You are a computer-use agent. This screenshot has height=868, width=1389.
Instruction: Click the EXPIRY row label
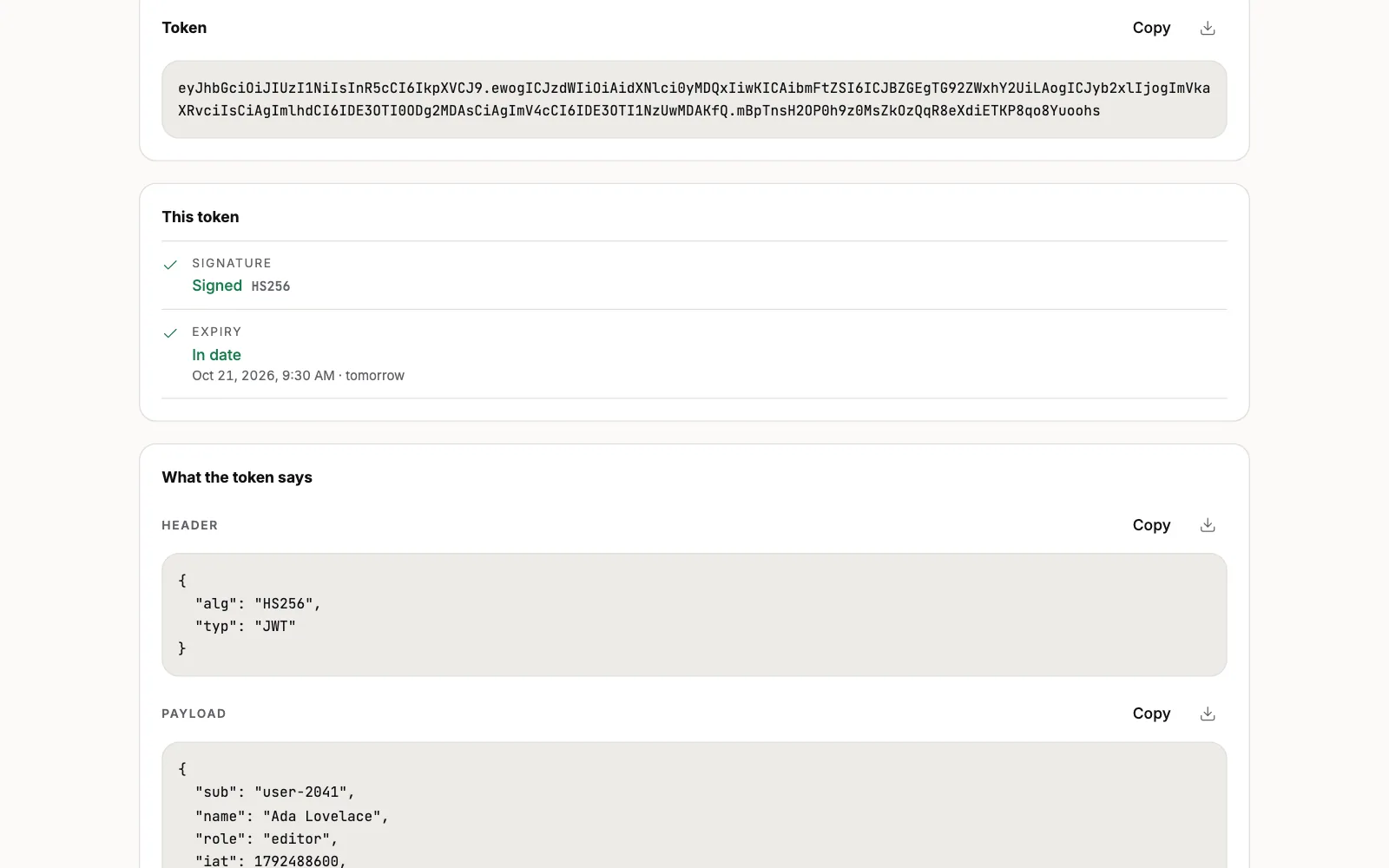pos(217,332)
